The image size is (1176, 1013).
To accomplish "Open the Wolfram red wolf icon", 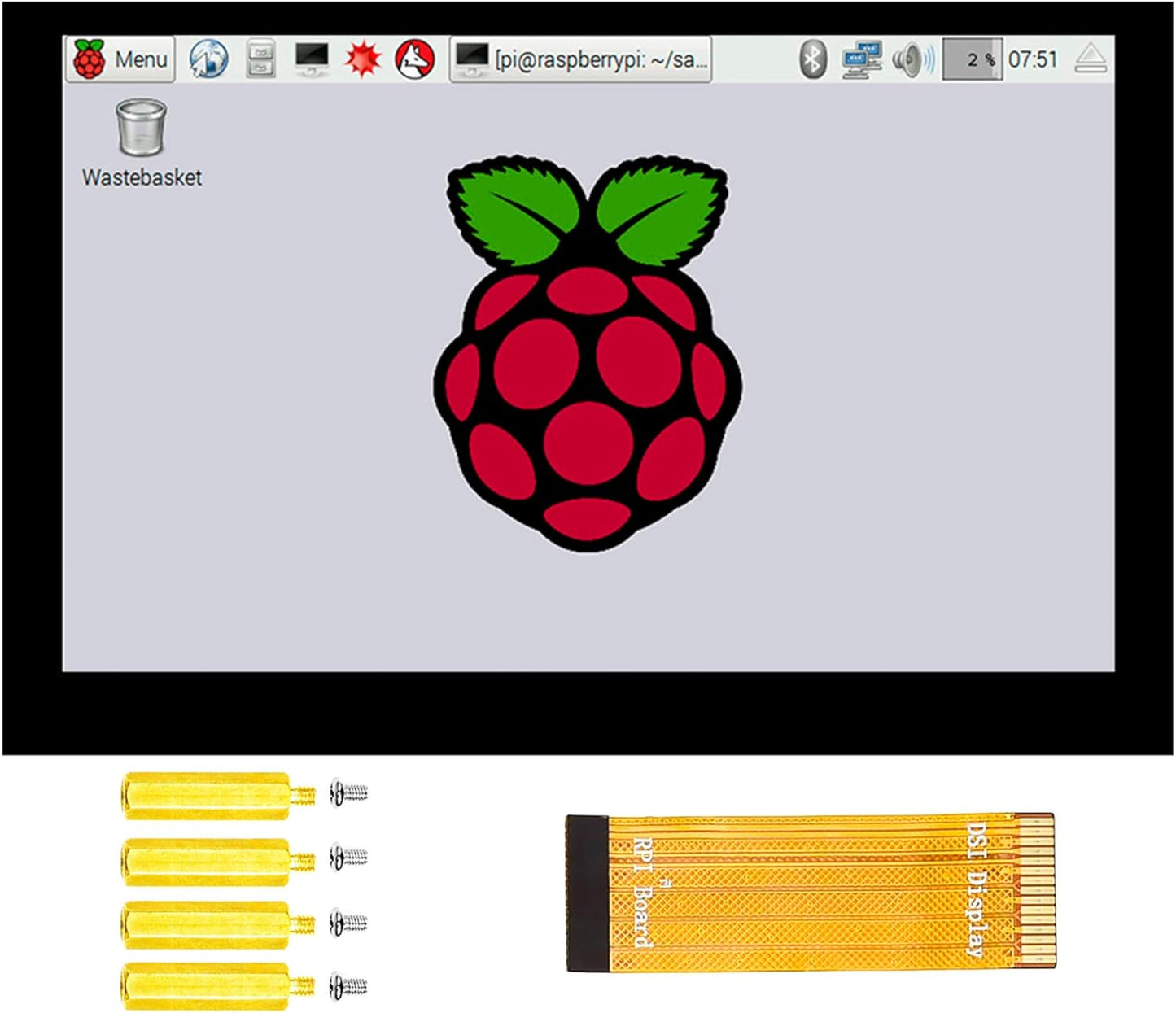I will [x=415, y=59].
